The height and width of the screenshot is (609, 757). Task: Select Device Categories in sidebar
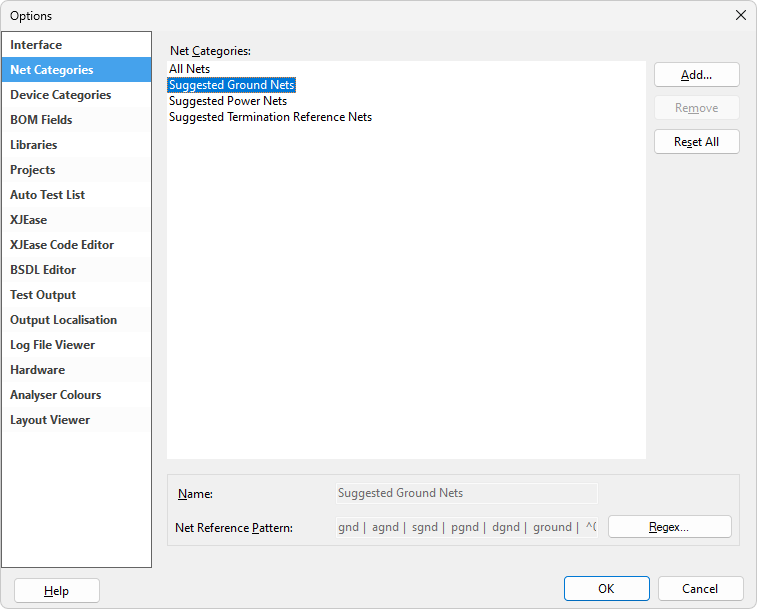60,95
